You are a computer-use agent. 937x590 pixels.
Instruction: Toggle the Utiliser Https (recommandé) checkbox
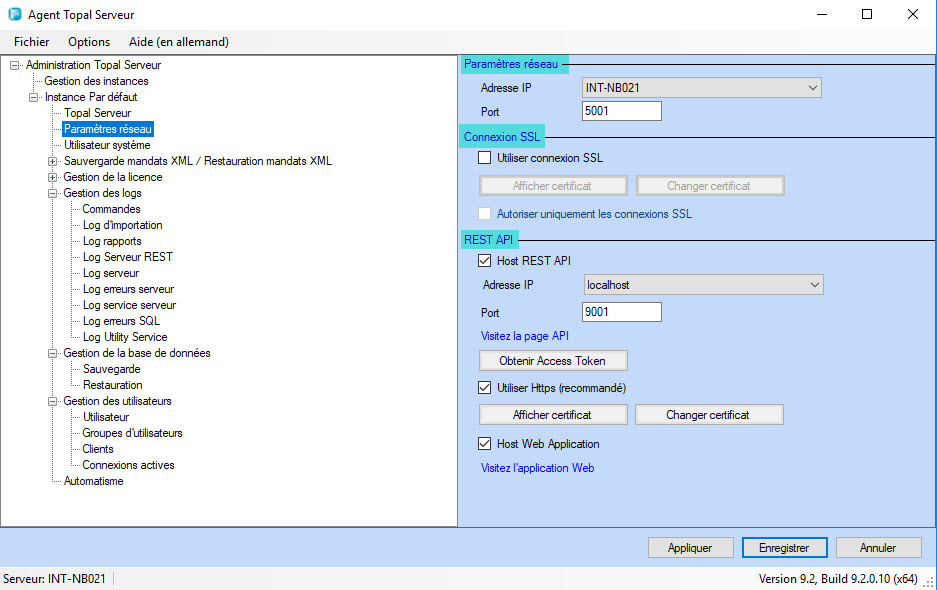pyautogui.click(x=485, y=388)
